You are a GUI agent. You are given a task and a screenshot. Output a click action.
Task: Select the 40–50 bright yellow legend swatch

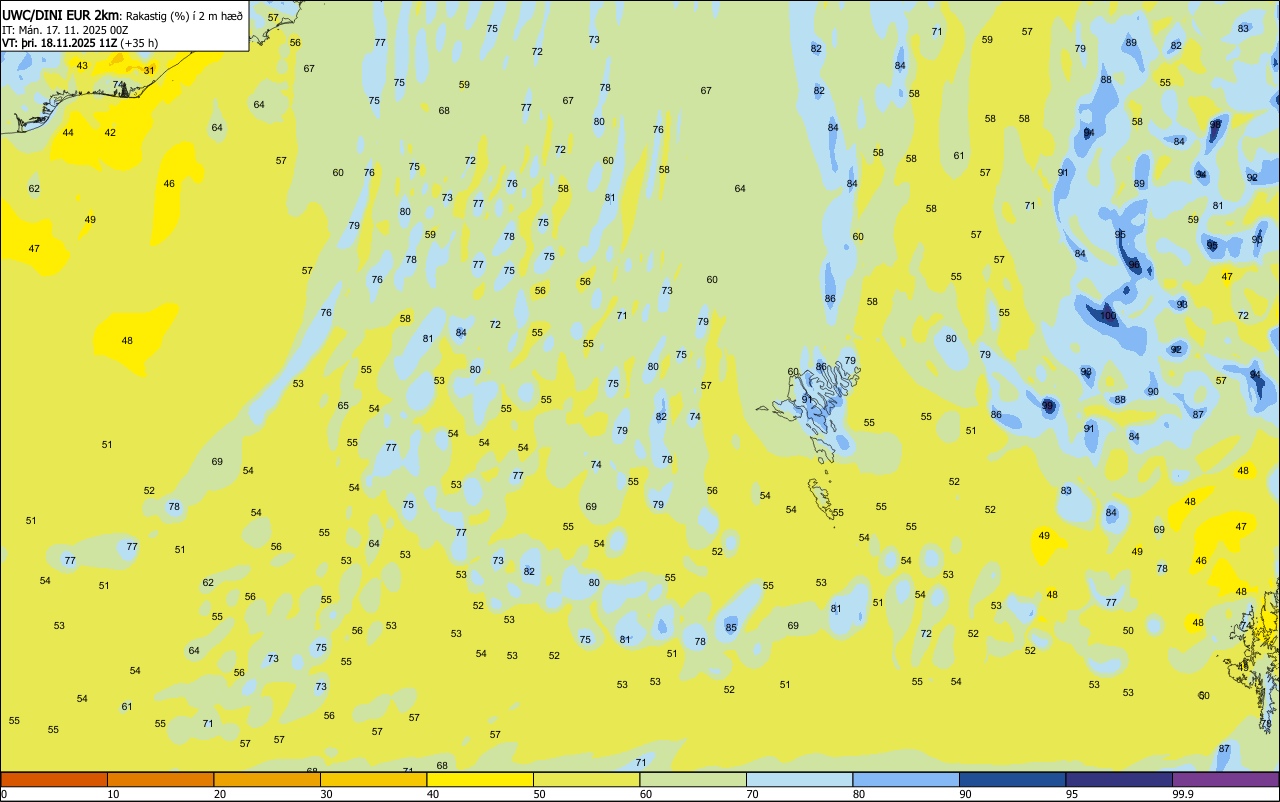click(480, 779)
